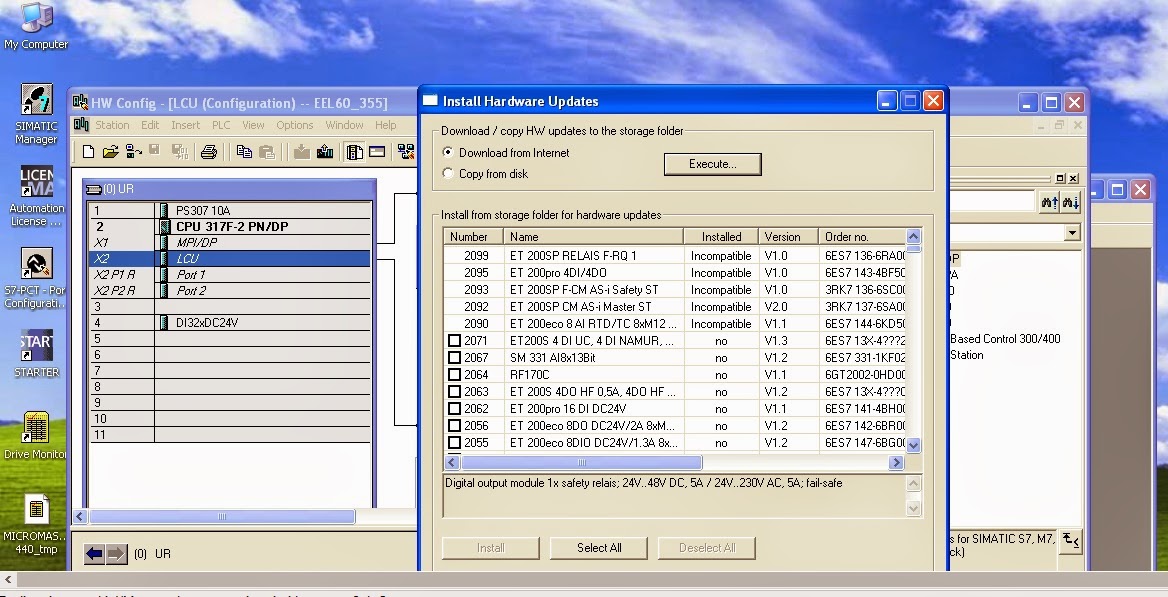Copy the selected module
Screen dimensions: 1168x597
click(244, 150)
